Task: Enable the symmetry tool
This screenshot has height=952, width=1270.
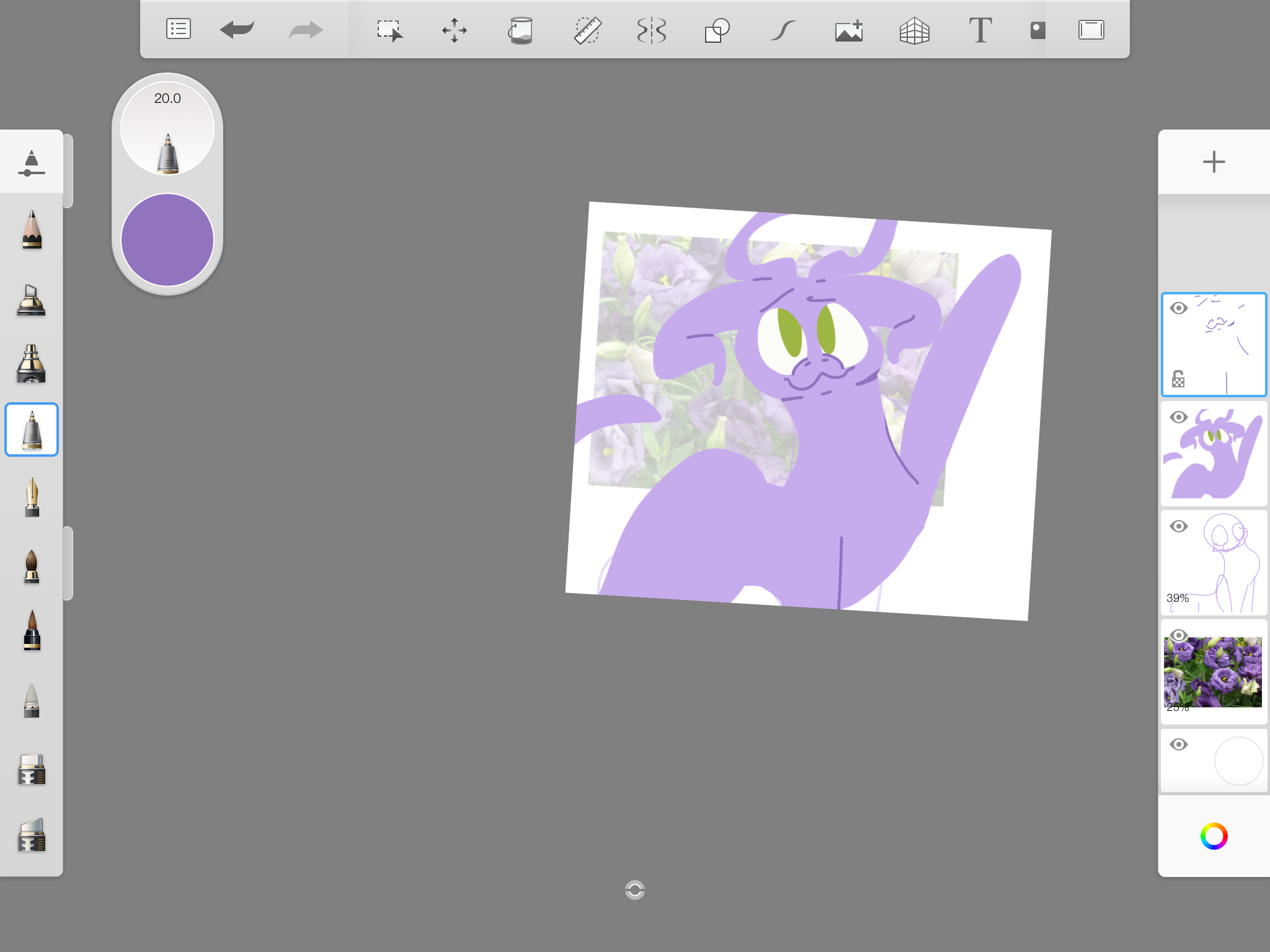Action: [652, 30]
